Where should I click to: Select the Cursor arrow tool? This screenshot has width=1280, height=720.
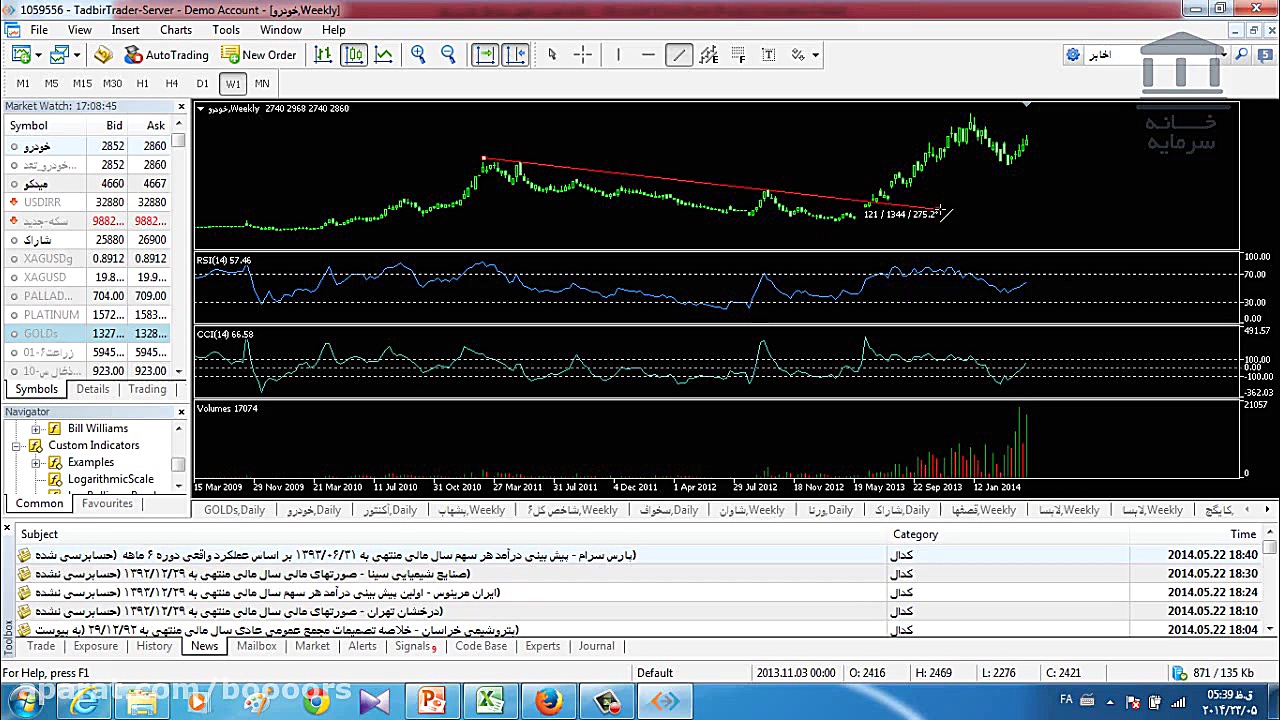(552, 55)
